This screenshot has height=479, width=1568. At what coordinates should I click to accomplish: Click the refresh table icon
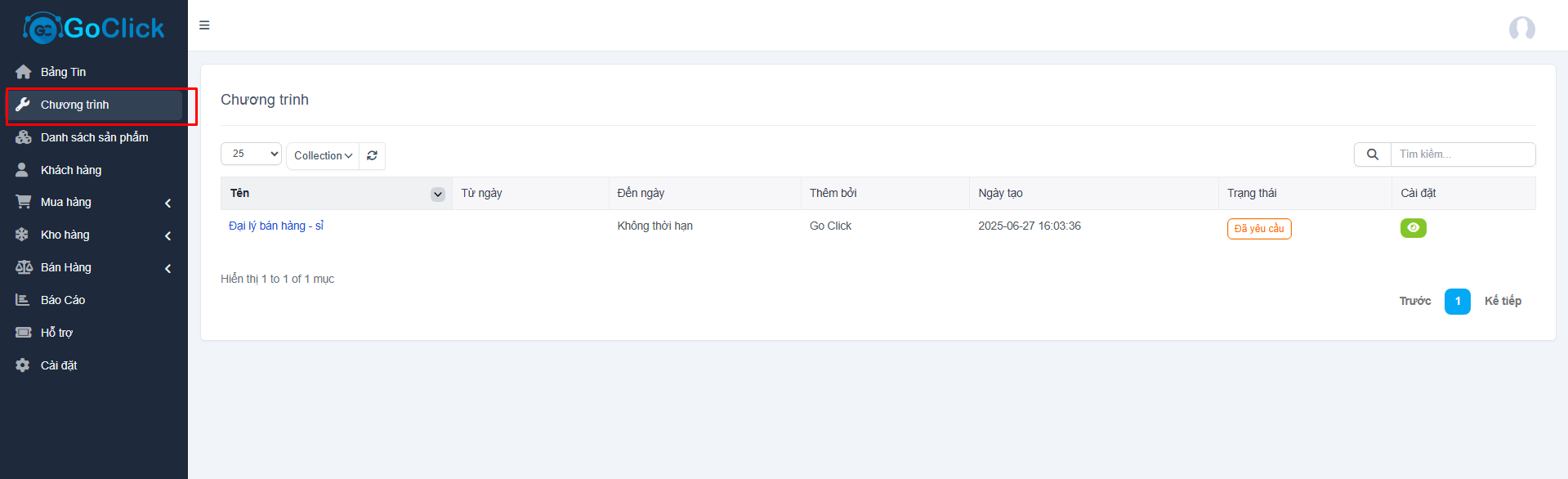[x=372, y=155]
